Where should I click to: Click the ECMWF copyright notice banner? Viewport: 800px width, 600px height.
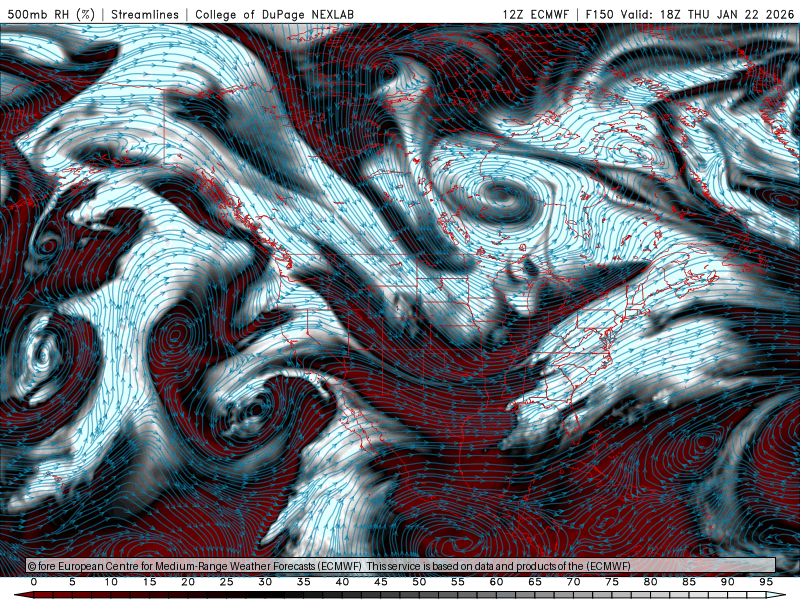coord(401,566)
